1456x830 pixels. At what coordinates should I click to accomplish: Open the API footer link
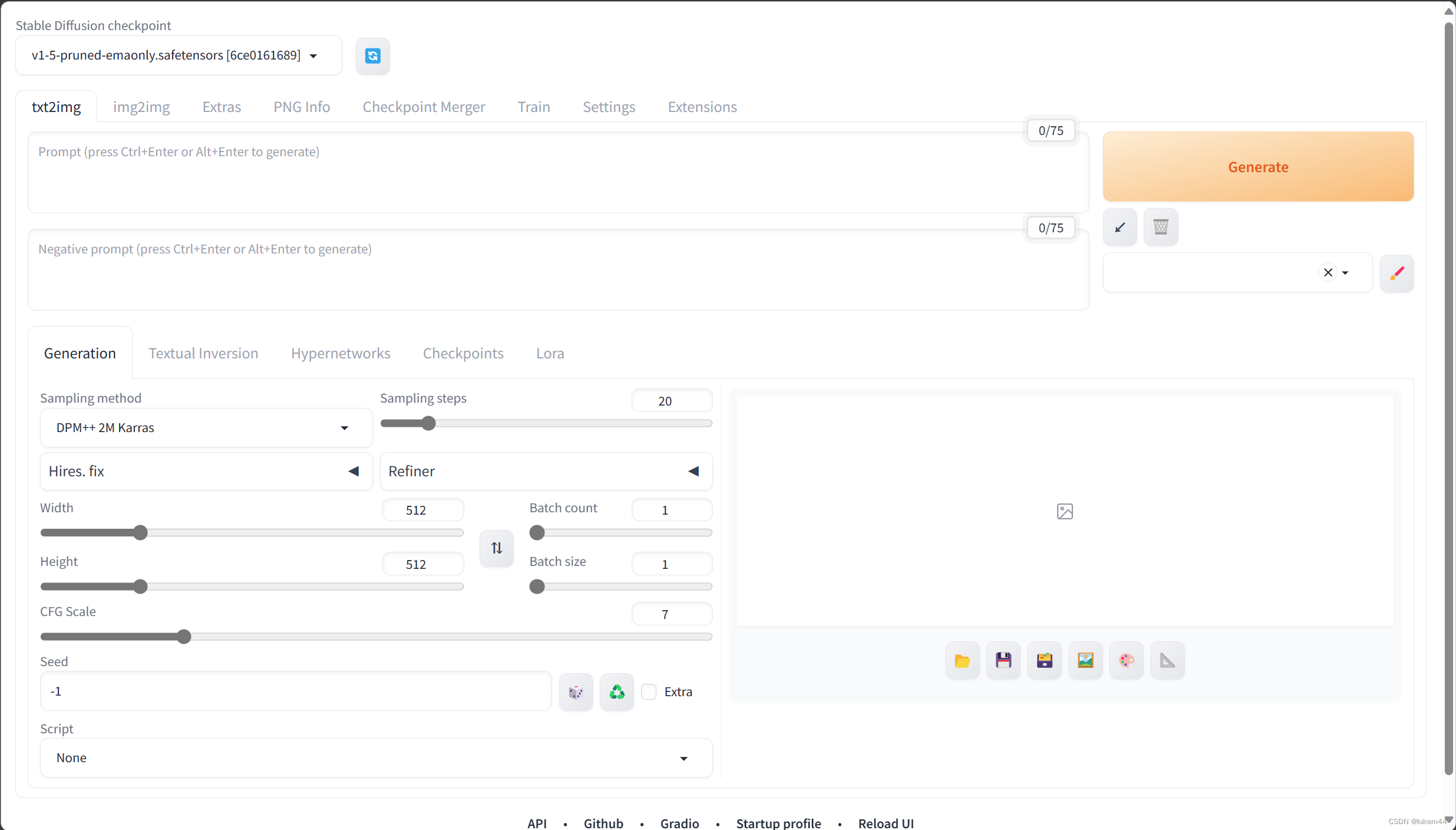point(537,823)
